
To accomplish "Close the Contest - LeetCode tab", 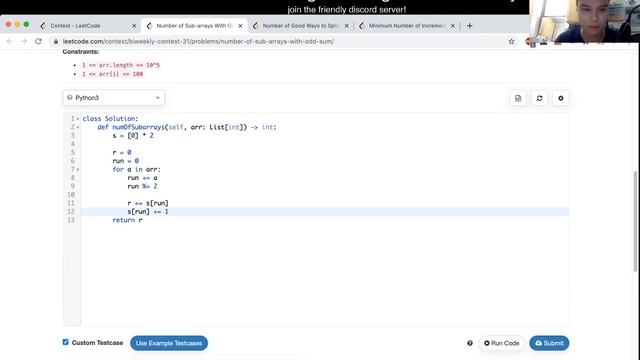I will point(134,26).
